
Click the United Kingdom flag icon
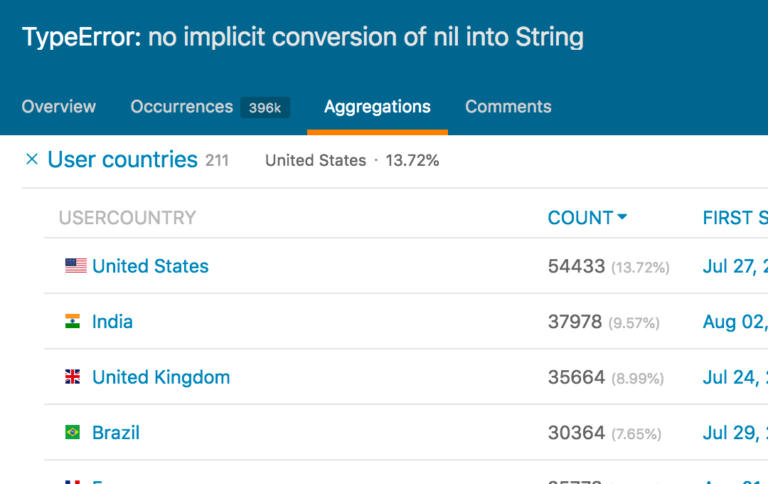coord(72,377)
